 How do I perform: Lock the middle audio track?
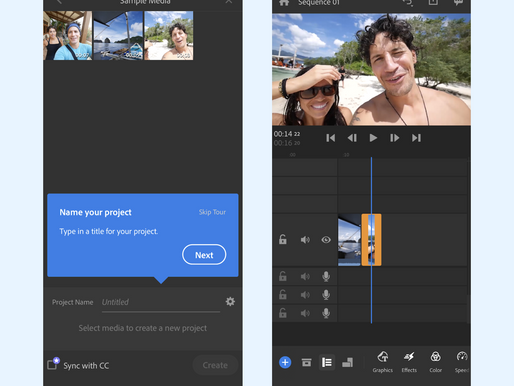coord(283,294)
